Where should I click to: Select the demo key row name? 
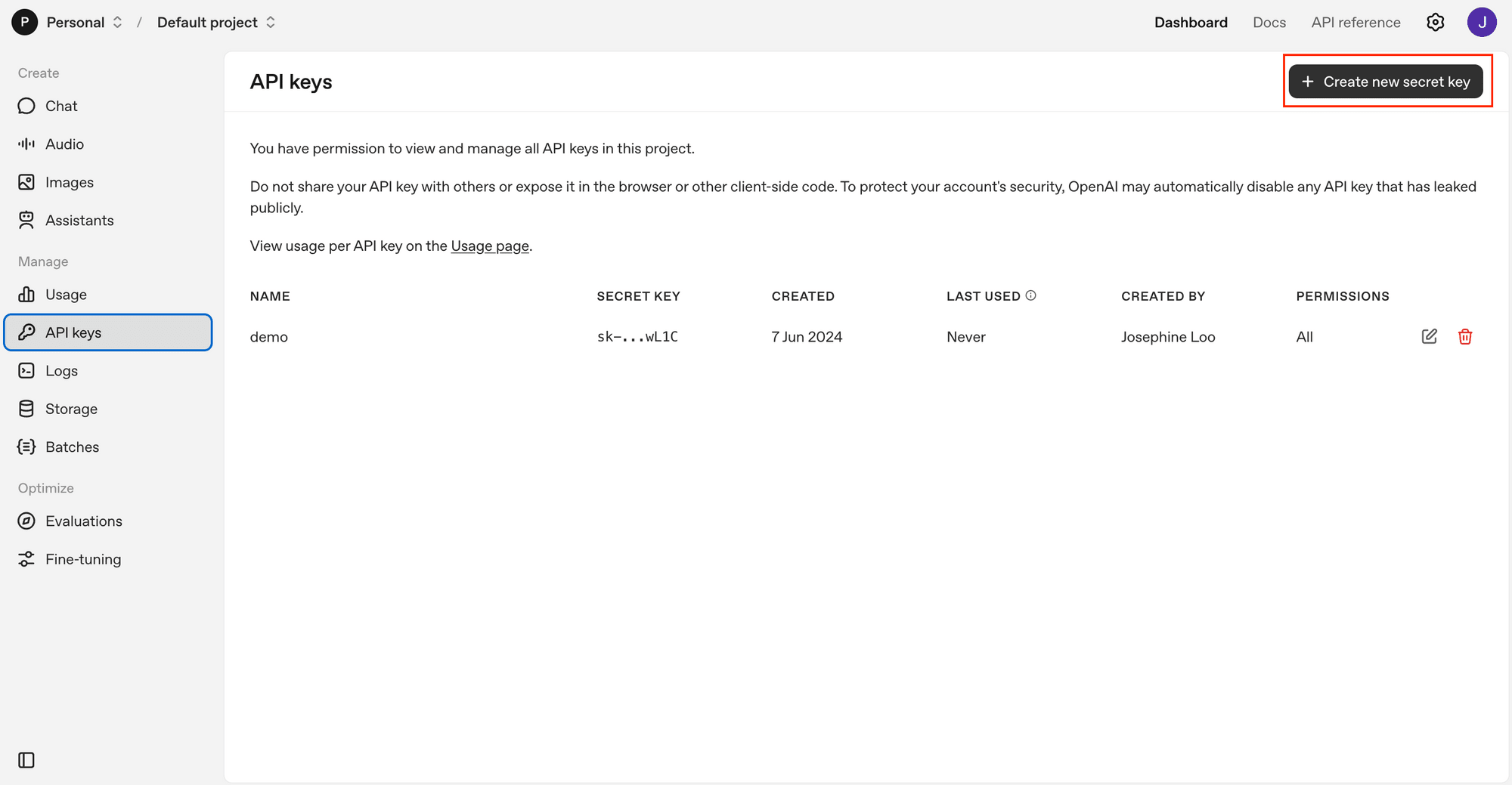(x=269, y=337)
